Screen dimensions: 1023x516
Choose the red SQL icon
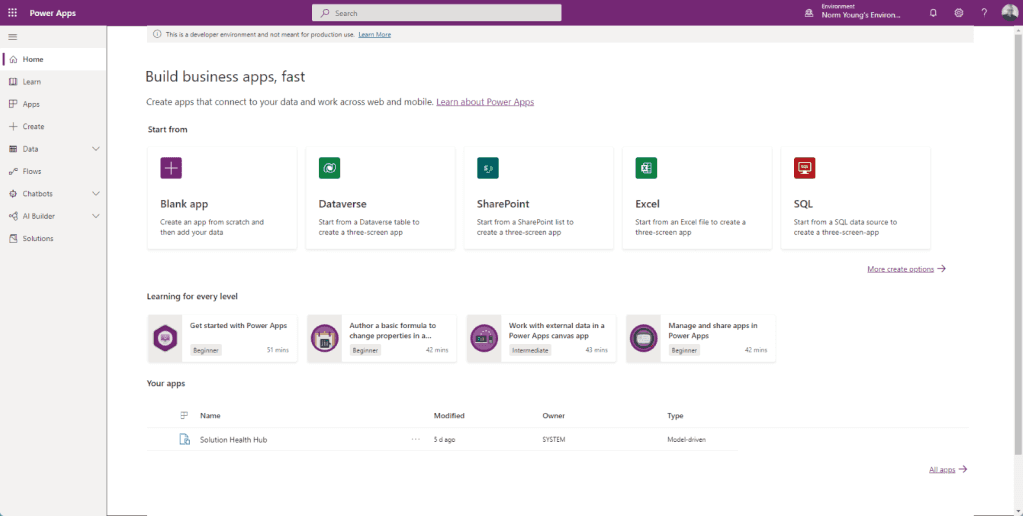804,168
